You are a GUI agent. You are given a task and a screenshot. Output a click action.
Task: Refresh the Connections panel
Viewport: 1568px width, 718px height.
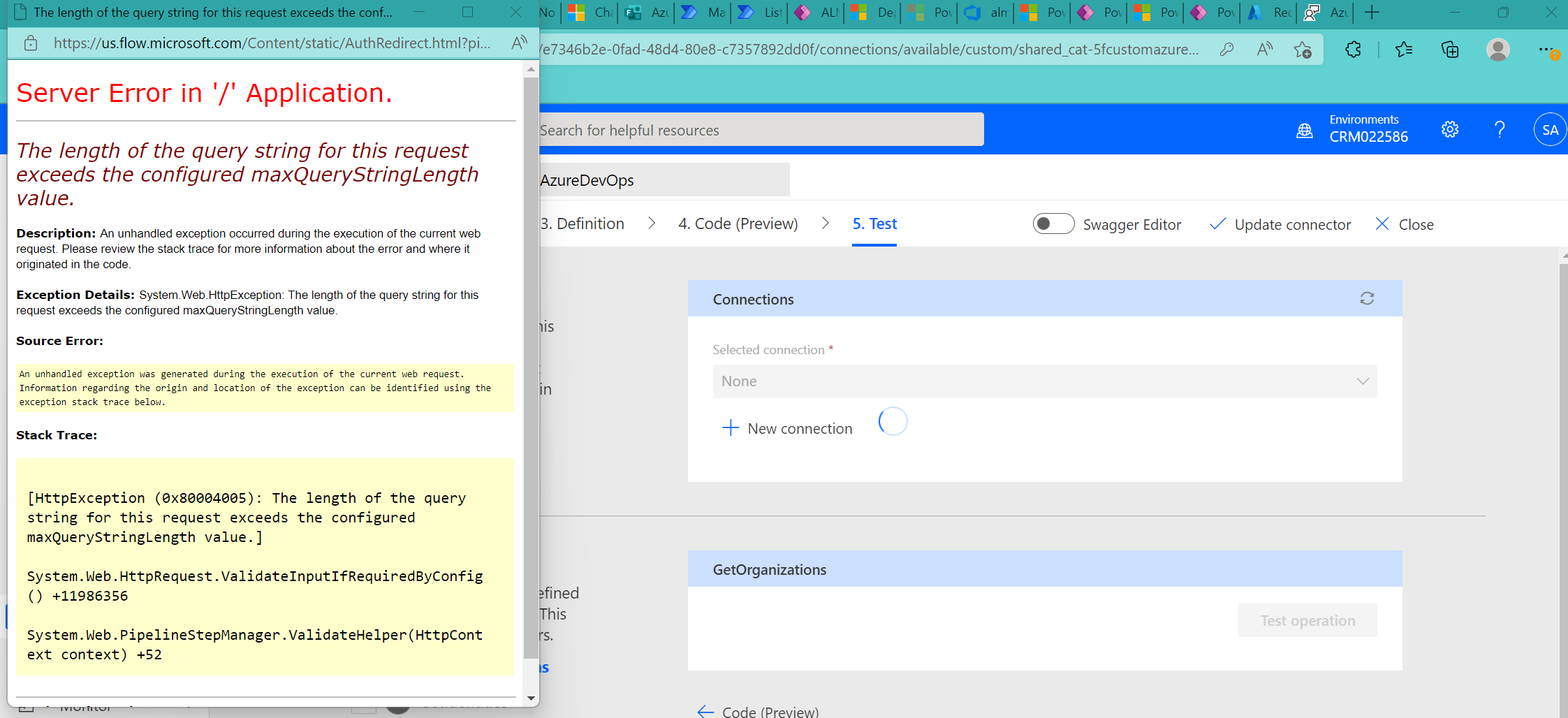pyautogui.click(x=1367, y=298)
